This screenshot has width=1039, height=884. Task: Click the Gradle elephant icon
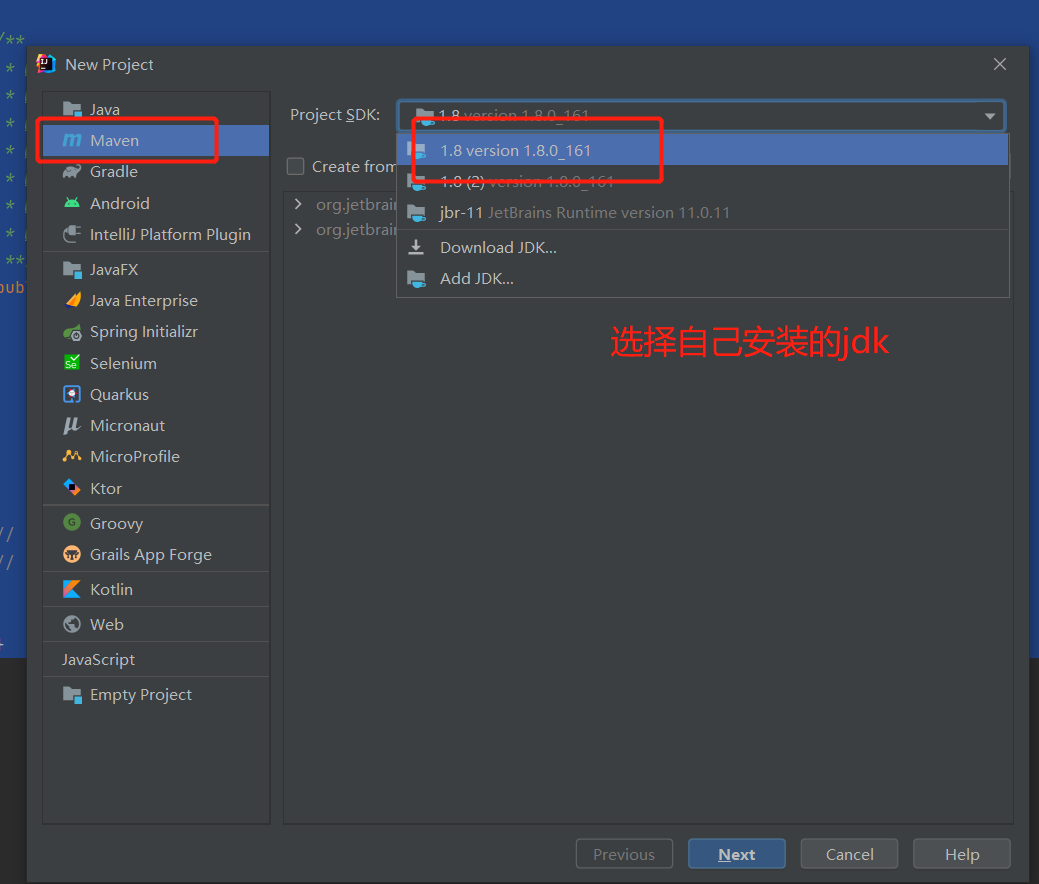coord(72,172)
